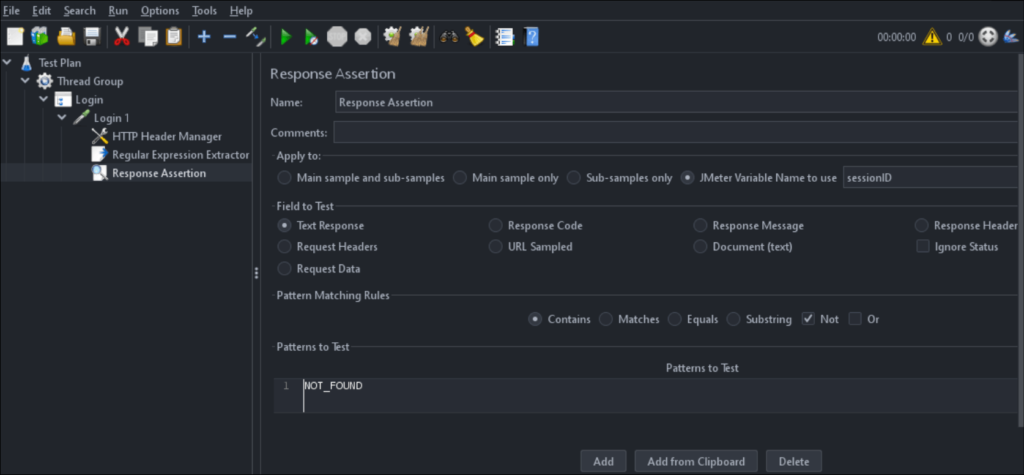
Task: Click the Cut scissors icon in toolbar
Action: pos(122,37)
